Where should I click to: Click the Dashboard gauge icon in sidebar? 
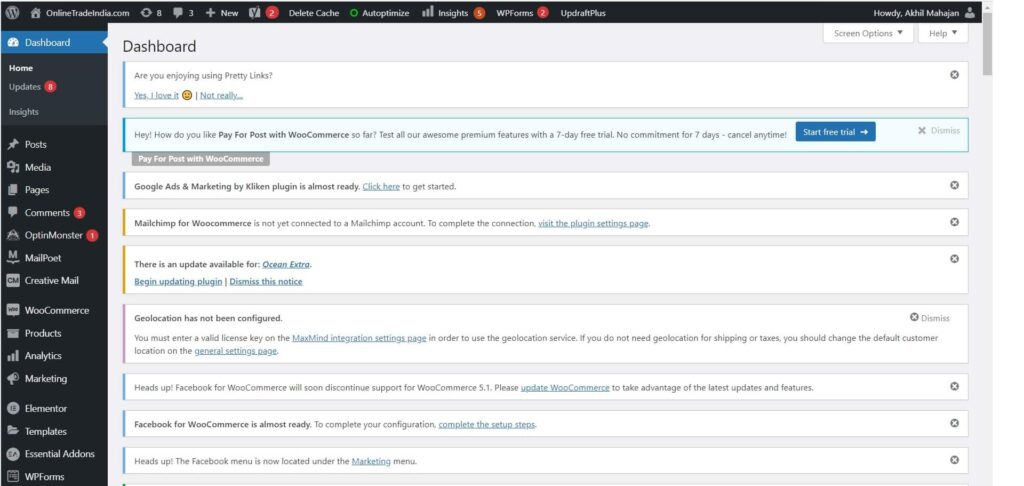[13, 42]
